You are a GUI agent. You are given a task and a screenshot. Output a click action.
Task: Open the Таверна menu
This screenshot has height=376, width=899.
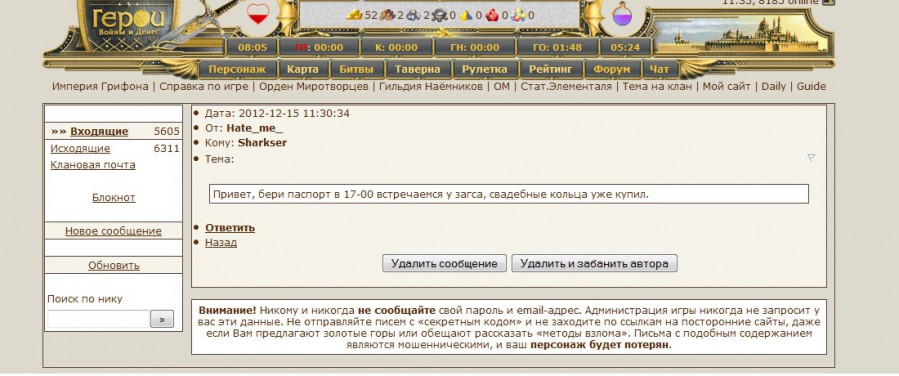[417, 69]
